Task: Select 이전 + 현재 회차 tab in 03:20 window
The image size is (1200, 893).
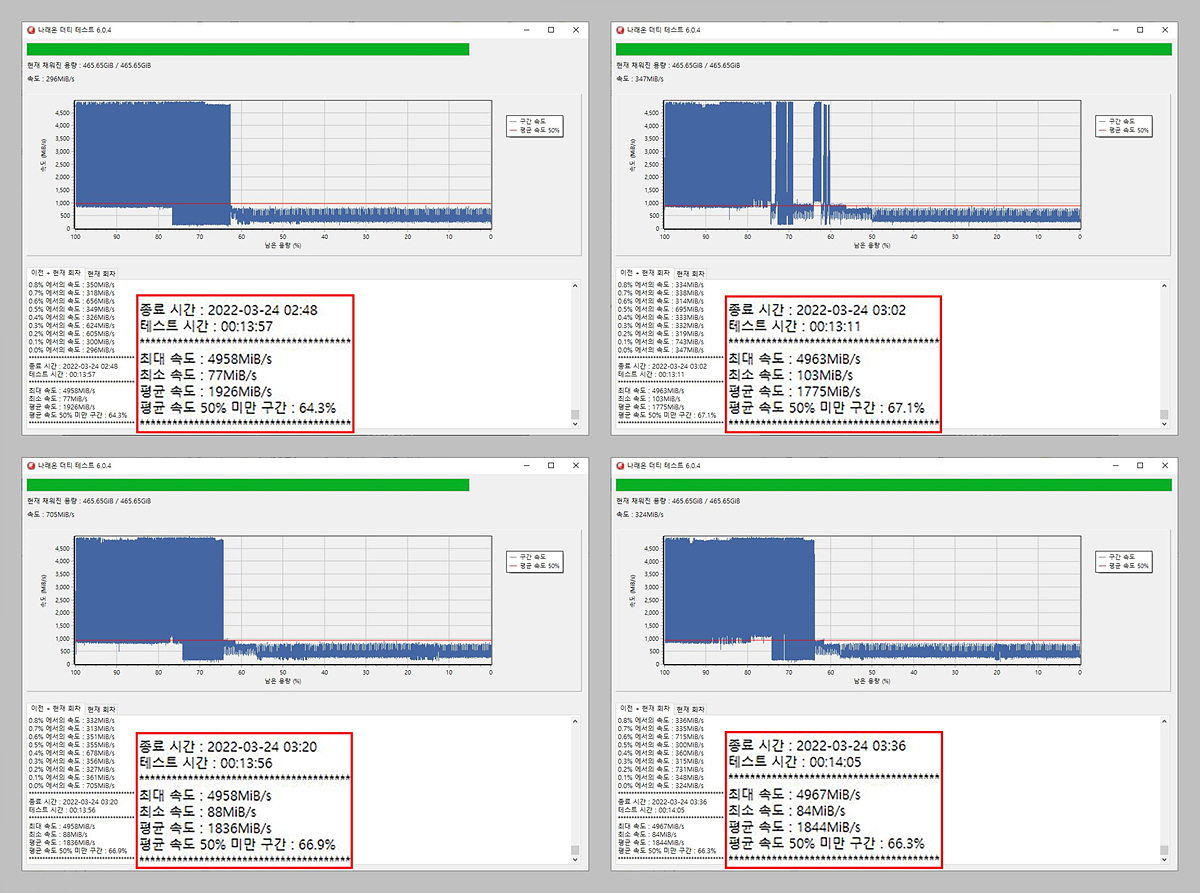Action: pos(56,707)
